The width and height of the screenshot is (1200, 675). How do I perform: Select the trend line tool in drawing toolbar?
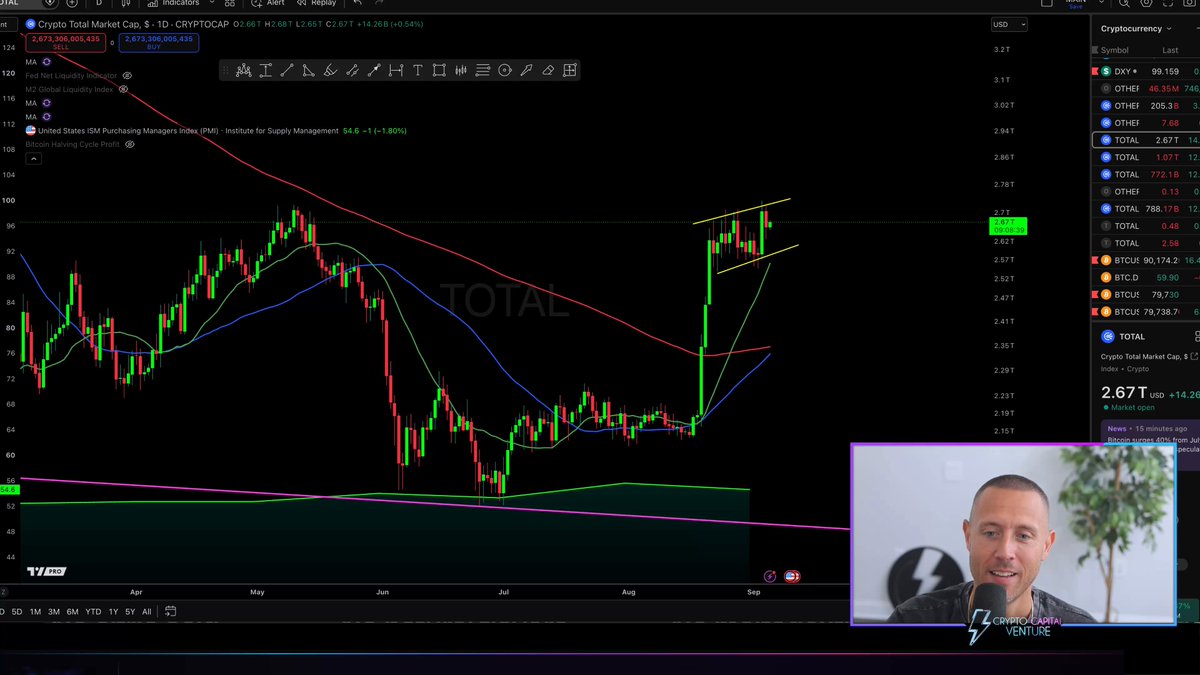pyautogui.click(x=287, y=70)
